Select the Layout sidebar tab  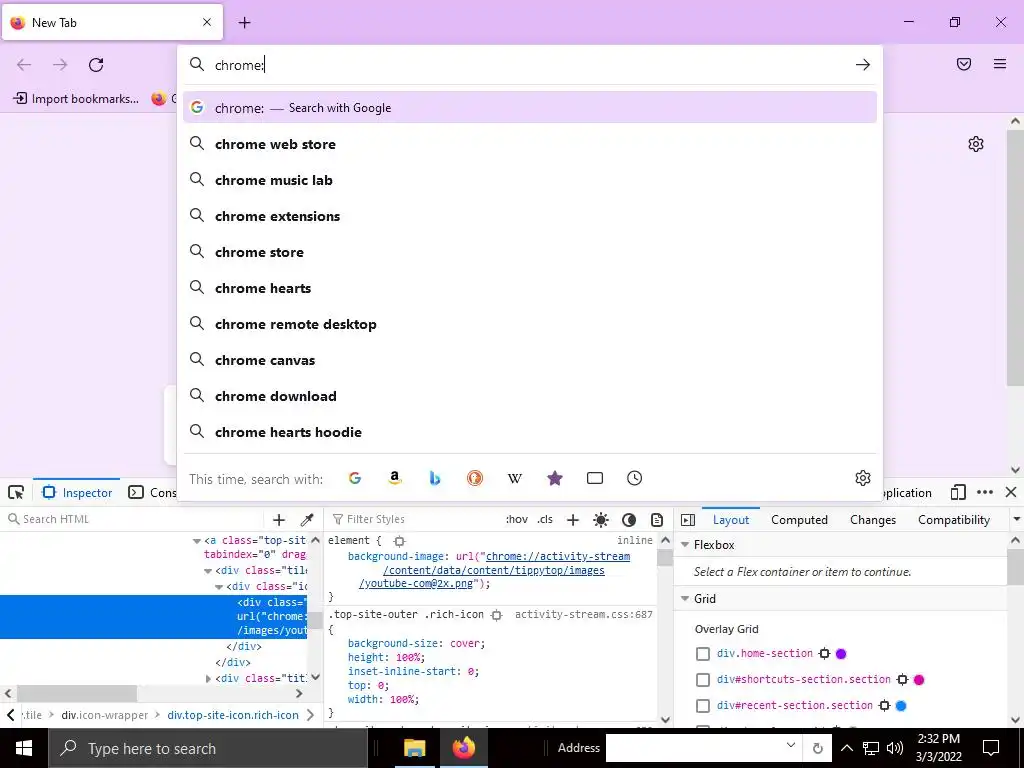point(731,520)
